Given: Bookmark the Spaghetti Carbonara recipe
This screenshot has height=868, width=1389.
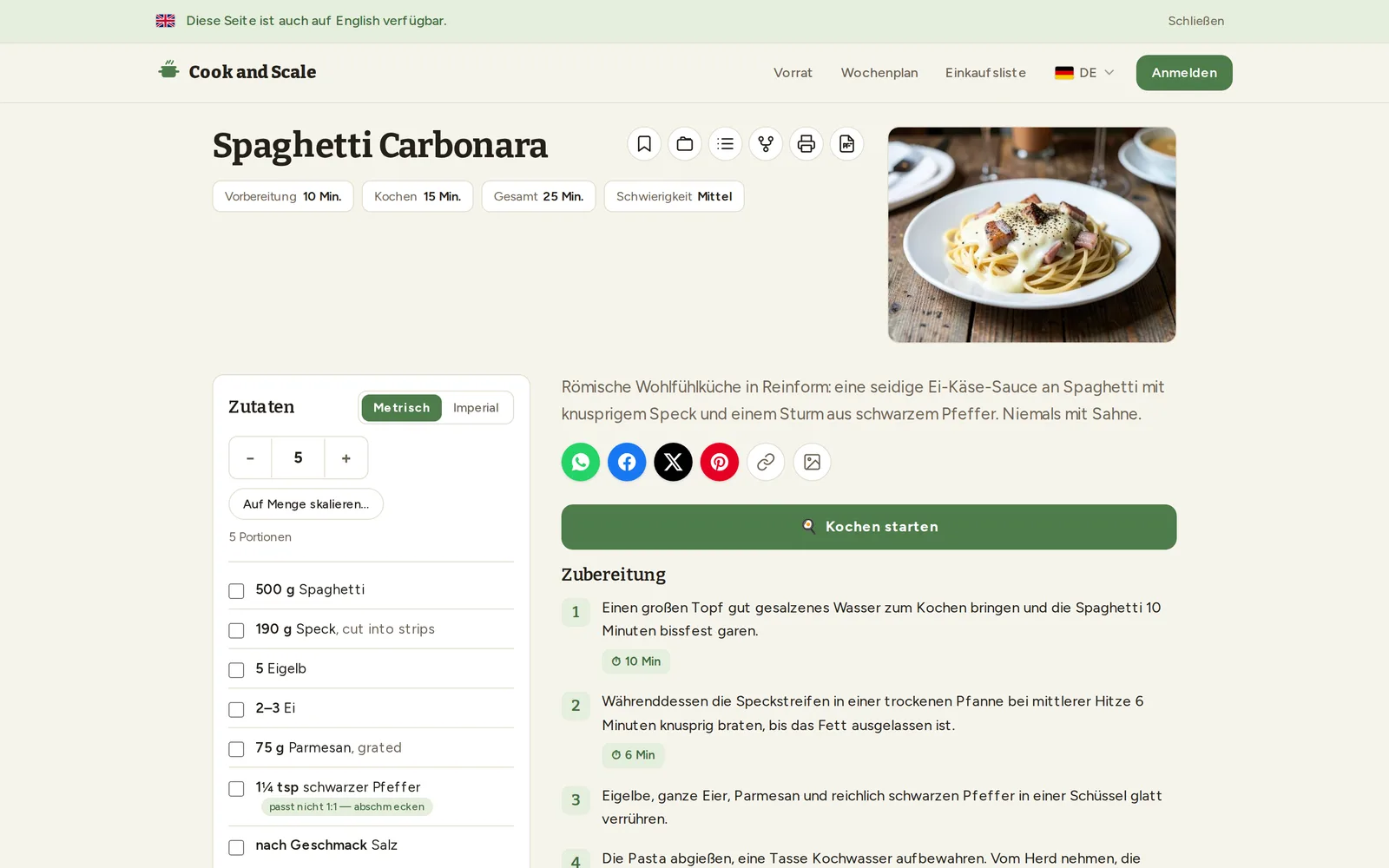Looking at the screenshot, I should pyautogui.click(x=644, y=144).
